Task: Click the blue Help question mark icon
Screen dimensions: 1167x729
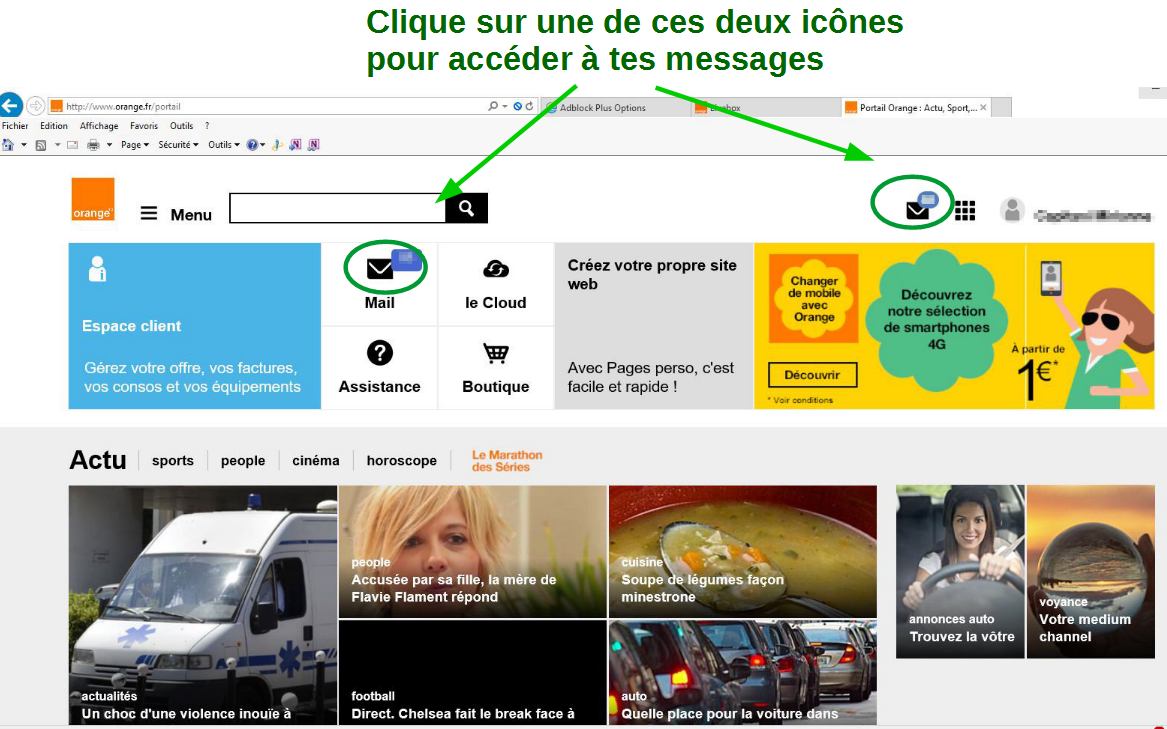Action: point(252,145)
